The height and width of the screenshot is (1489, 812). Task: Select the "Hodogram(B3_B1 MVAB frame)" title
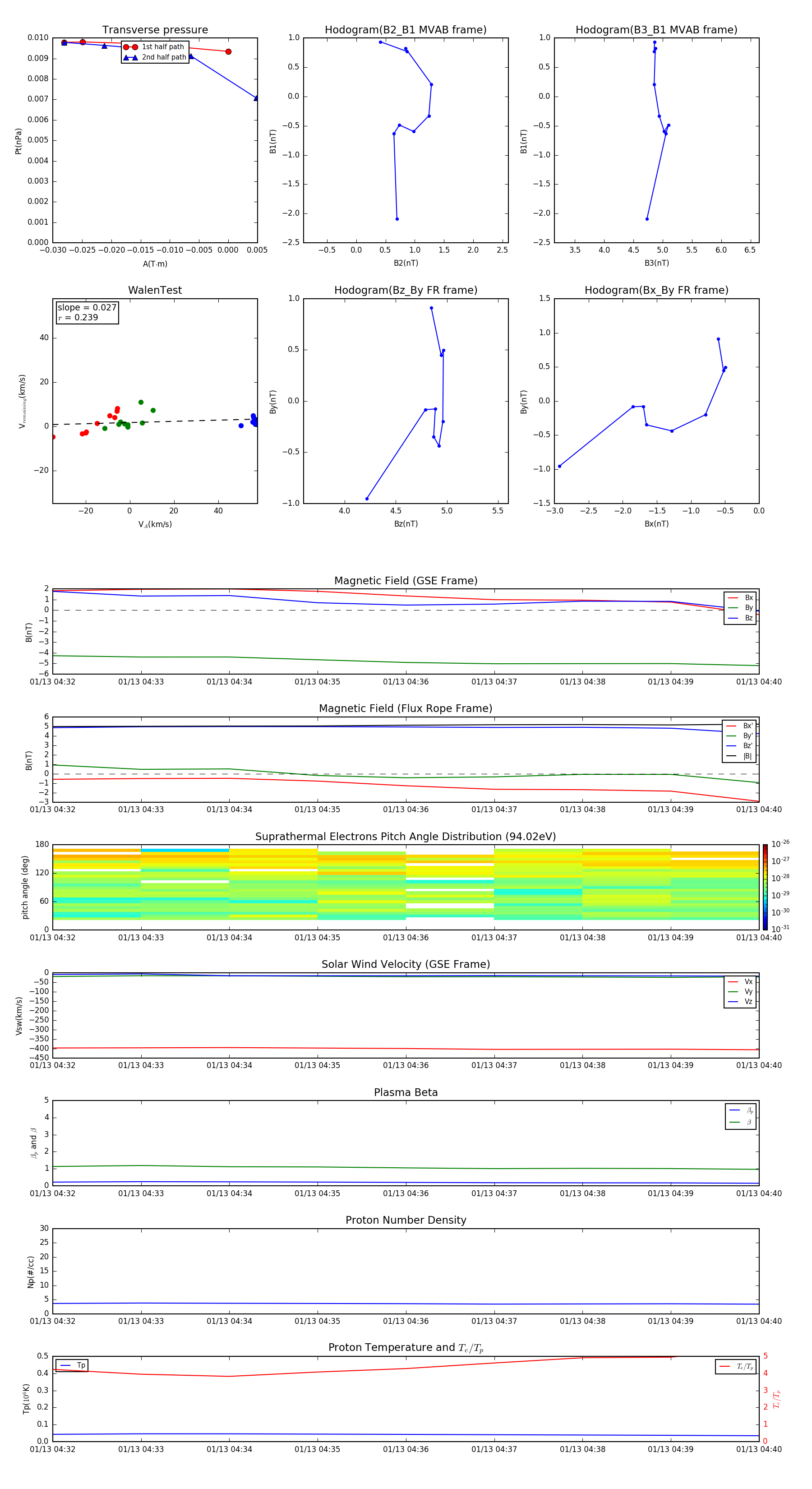pos(656,30)
